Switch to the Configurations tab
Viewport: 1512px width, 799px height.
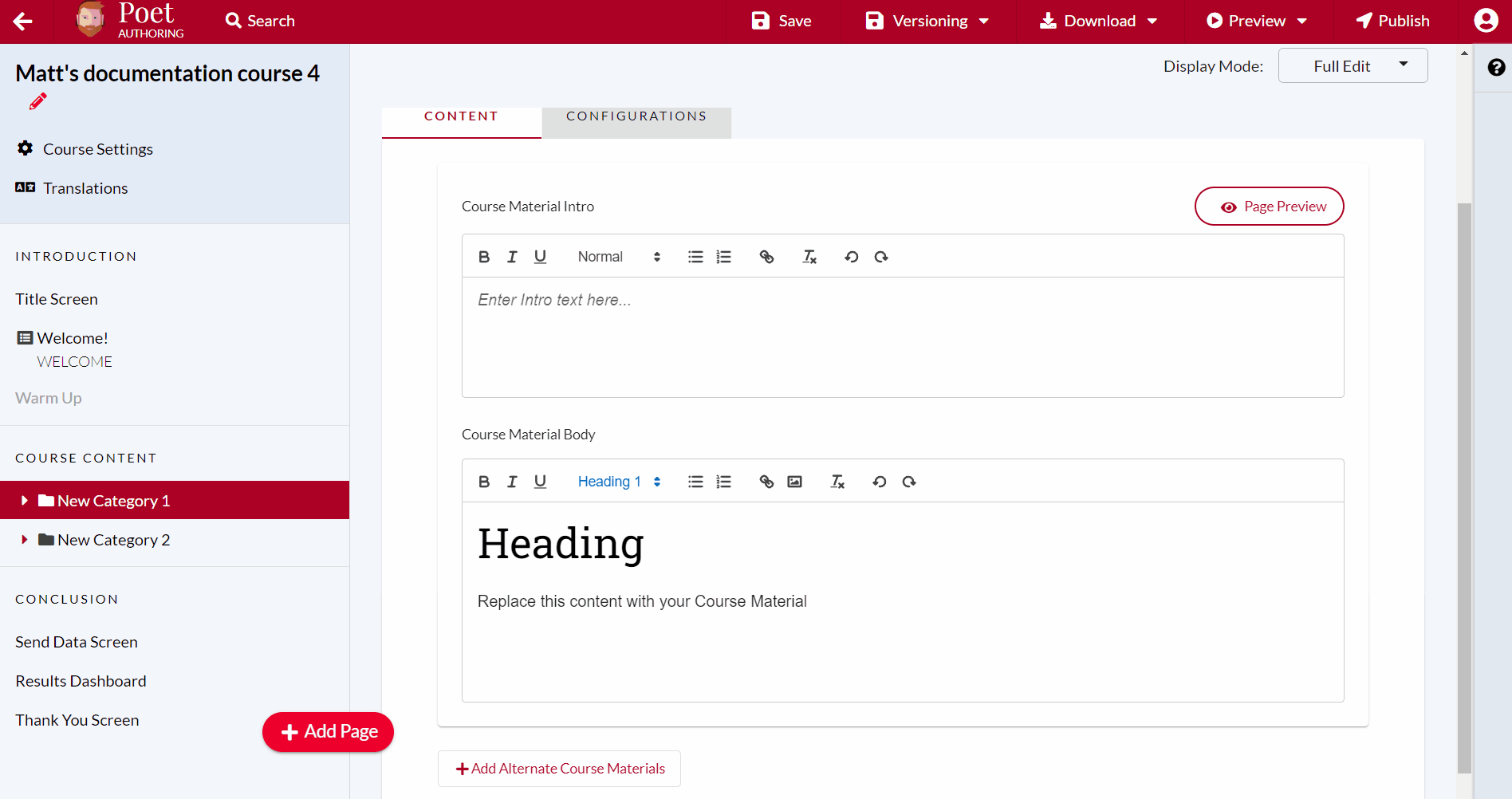(636, 116)
